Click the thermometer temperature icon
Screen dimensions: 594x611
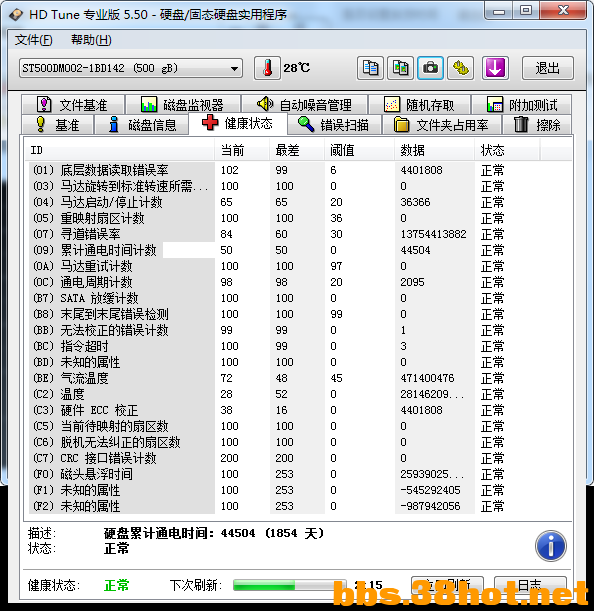point(267,68)
